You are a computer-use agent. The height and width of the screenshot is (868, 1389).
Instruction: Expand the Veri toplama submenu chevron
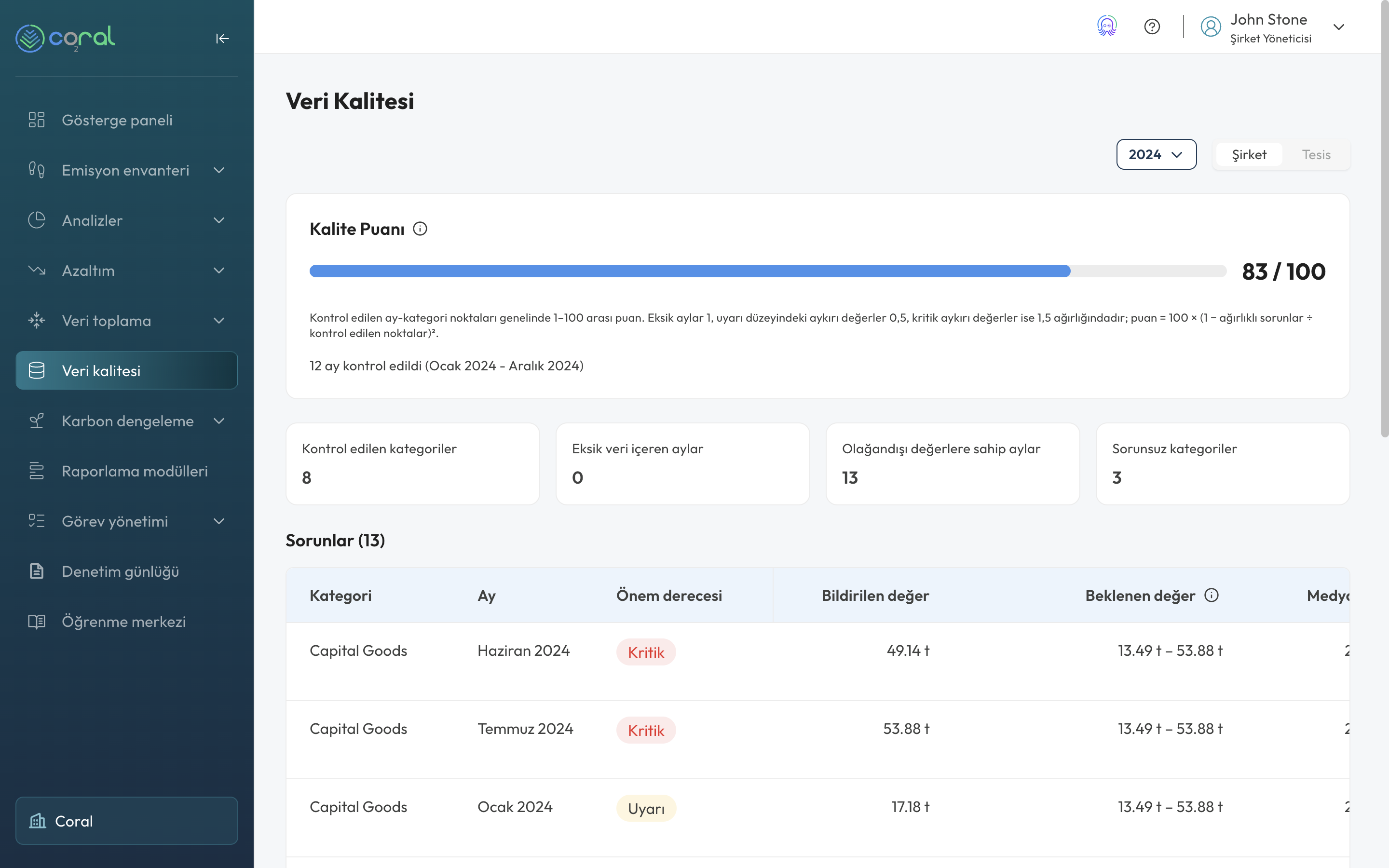(218, 320)
